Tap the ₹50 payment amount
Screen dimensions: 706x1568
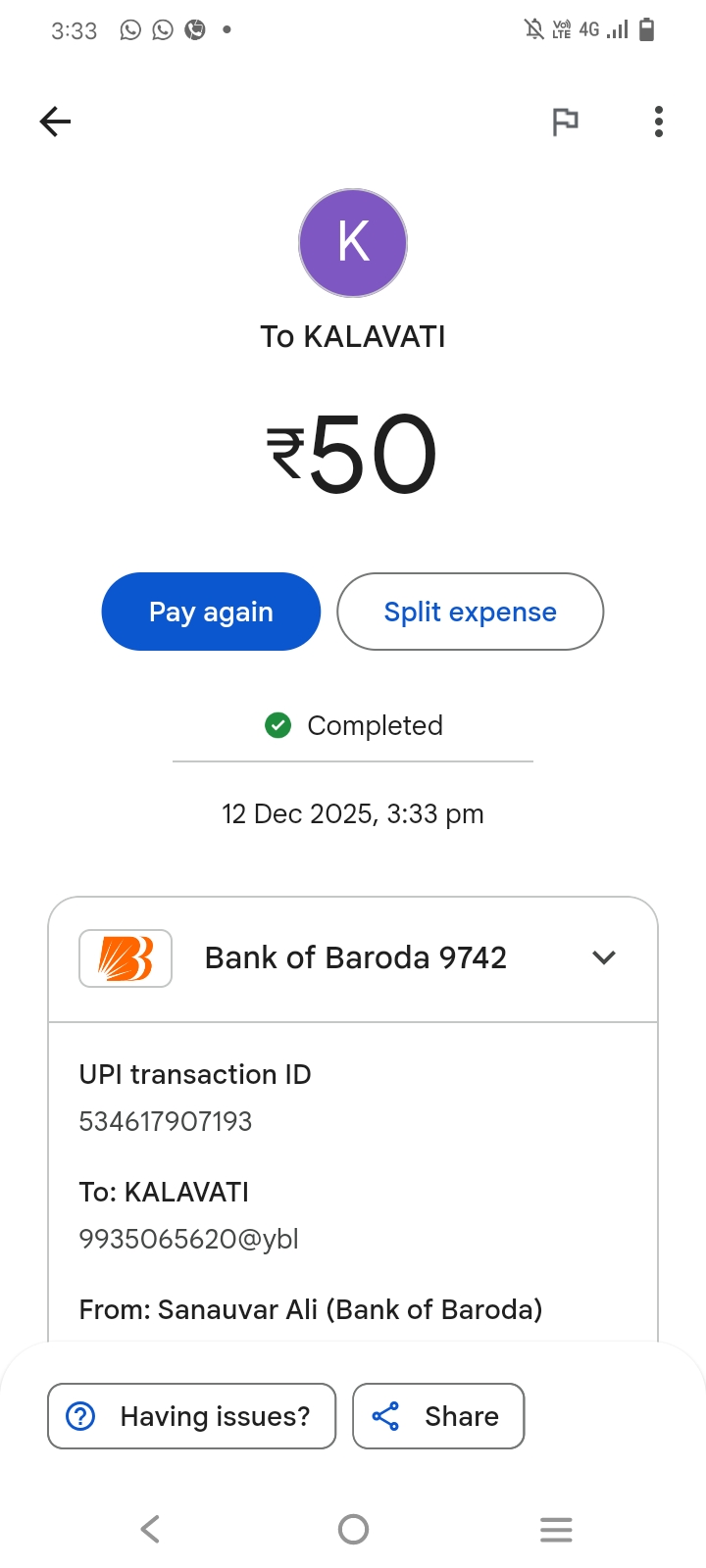click(353, 454)
